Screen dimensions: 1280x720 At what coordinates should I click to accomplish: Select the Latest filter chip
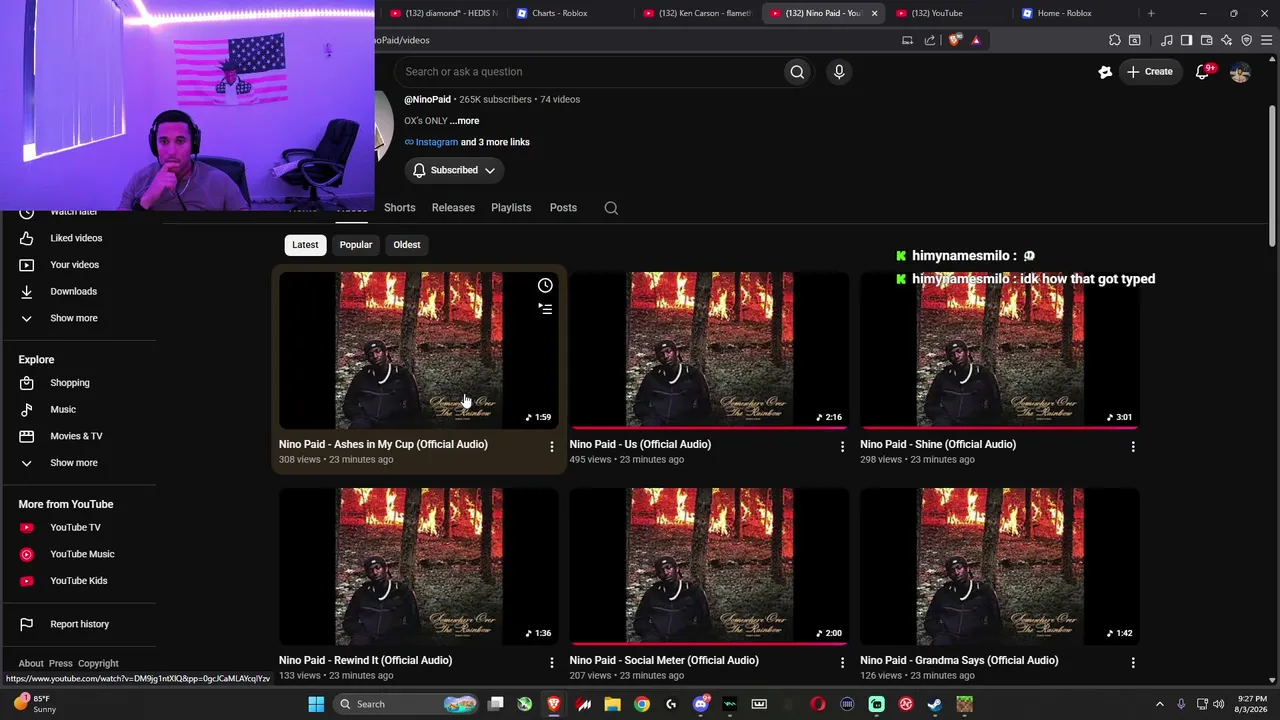pyautogui.click(x=305, y=245)
